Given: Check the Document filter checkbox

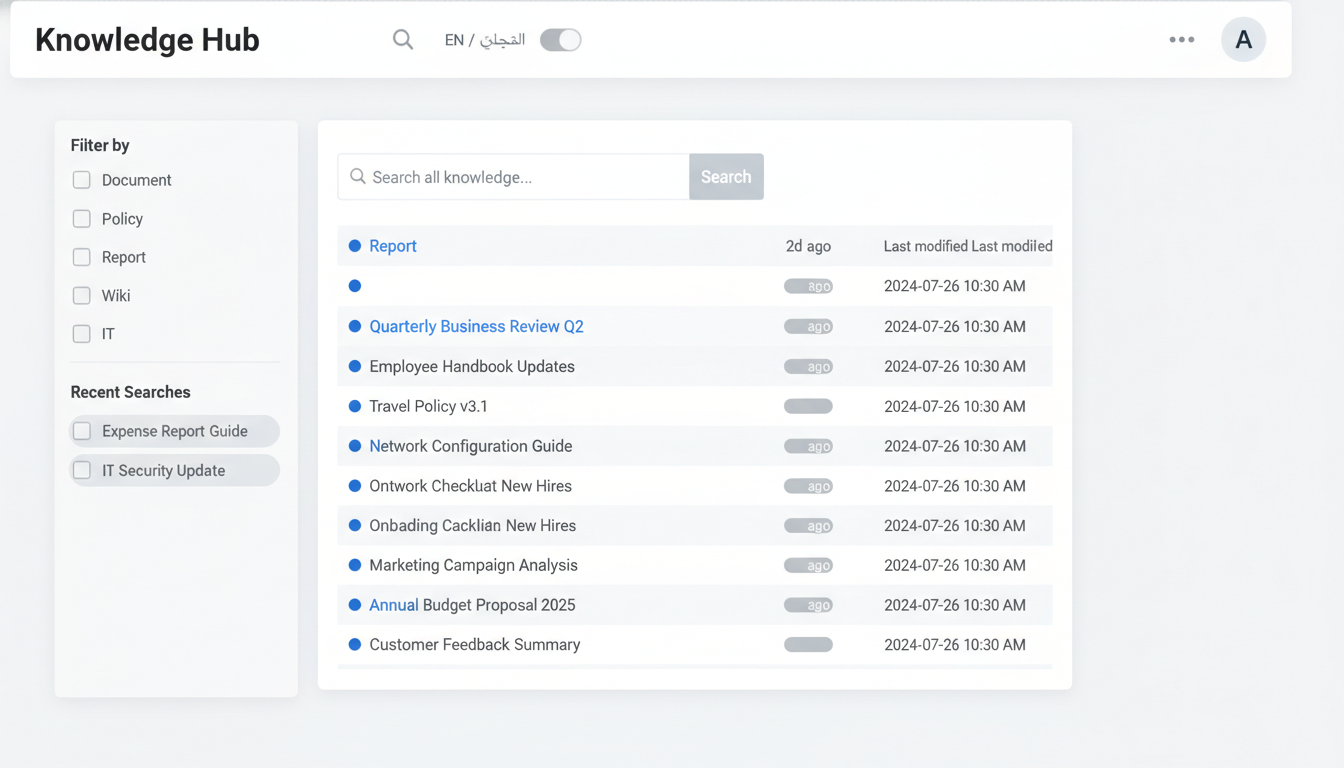Looking at the screenshot, I should pos(82,180).
